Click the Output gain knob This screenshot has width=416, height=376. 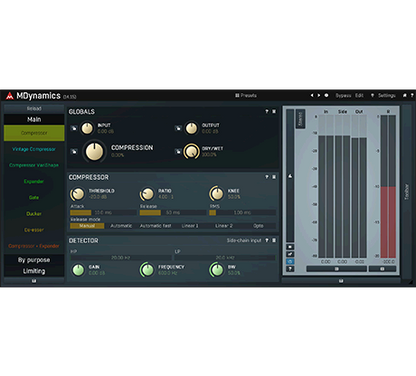tap(191, 128)
